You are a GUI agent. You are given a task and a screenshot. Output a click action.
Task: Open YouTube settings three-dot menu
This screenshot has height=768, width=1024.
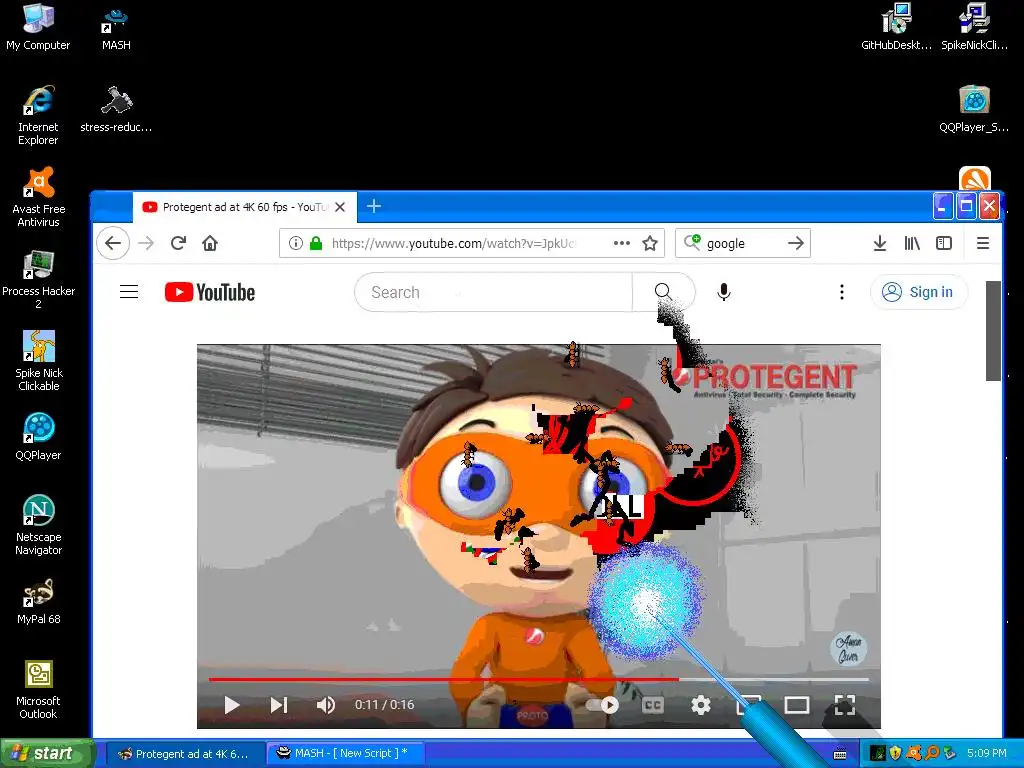coord(842,292)
